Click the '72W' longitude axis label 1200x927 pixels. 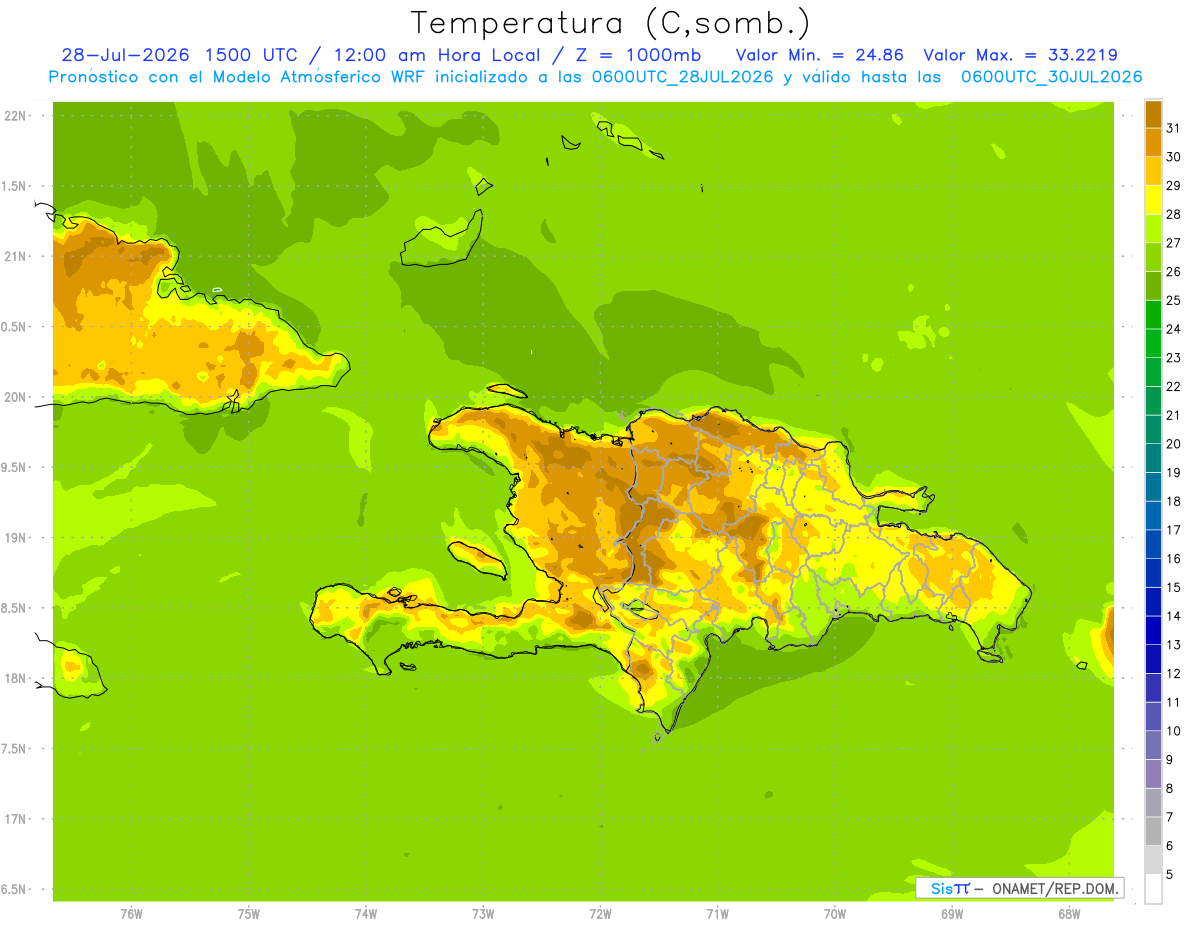[600, 914]
